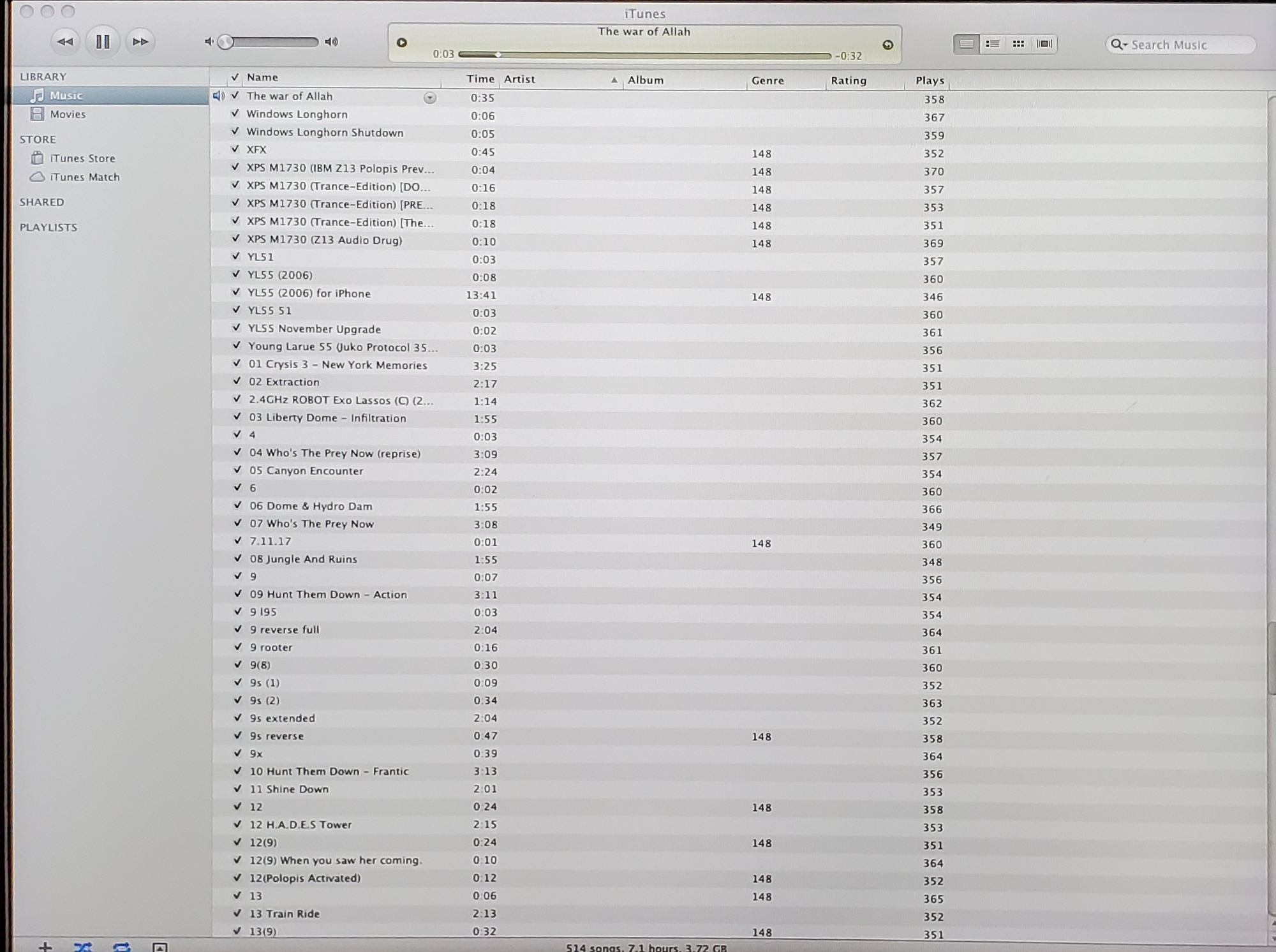Image resolution: width=1276 pixels, height=952 pixels.
Task: Select 9s extended song
Action: tap(282, 718)
